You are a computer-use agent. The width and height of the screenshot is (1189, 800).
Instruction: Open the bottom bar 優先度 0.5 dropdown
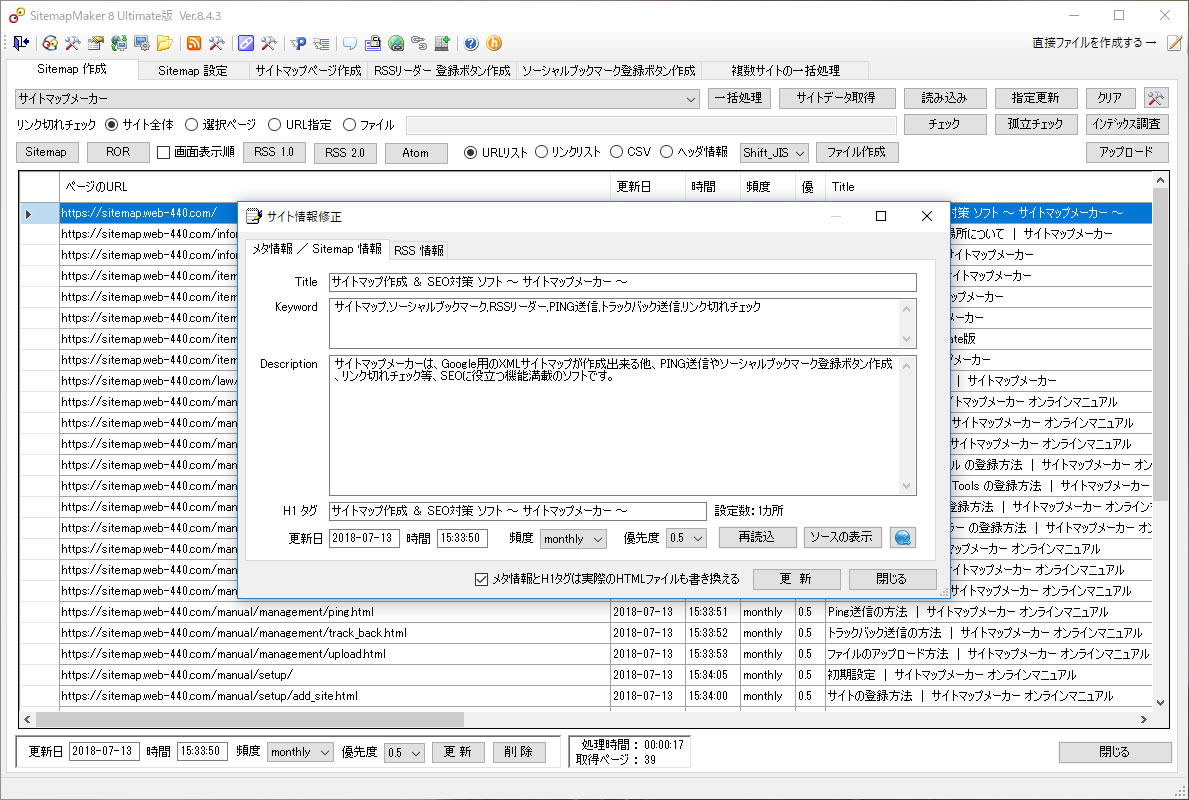tap(416, 752)
